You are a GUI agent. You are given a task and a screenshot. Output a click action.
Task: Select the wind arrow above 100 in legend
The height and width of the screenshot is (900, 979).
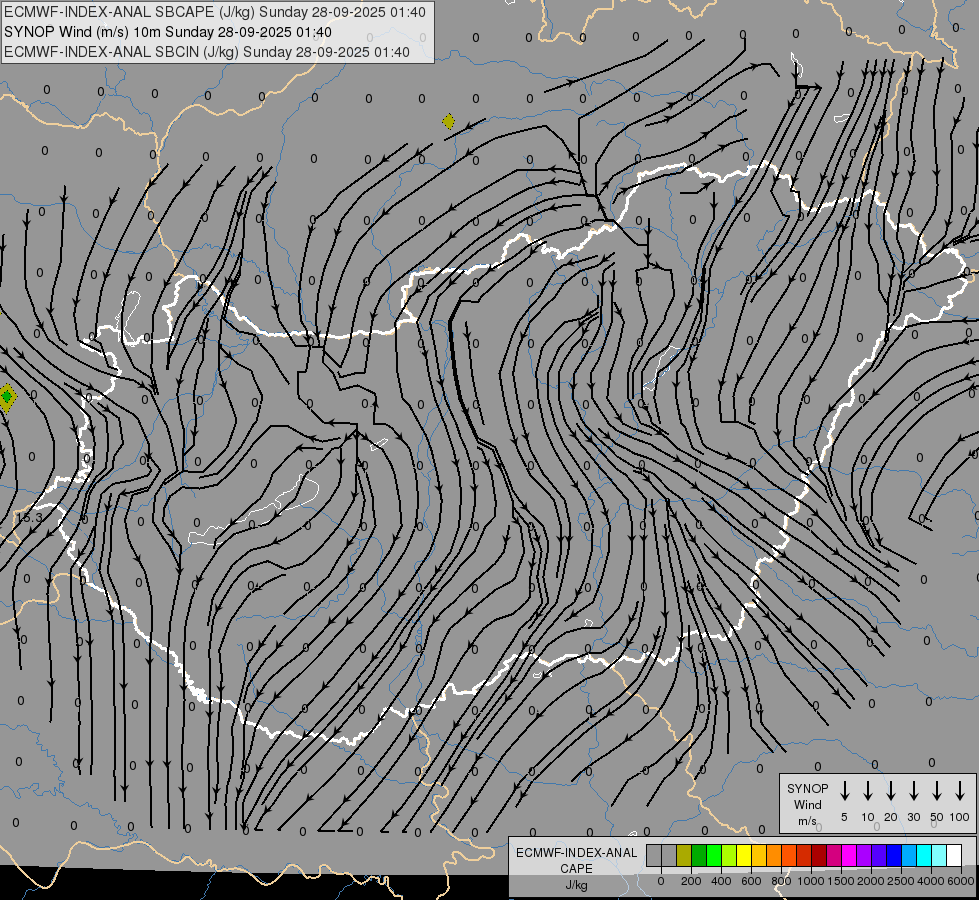960,791
